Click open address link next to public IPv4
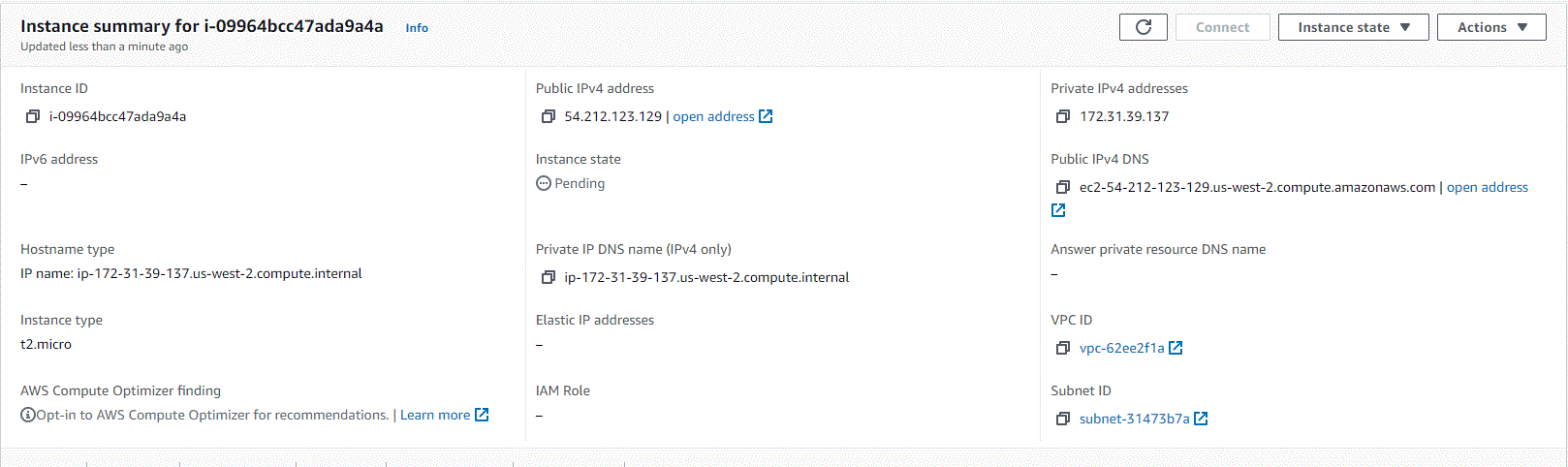 coord(714,116)
